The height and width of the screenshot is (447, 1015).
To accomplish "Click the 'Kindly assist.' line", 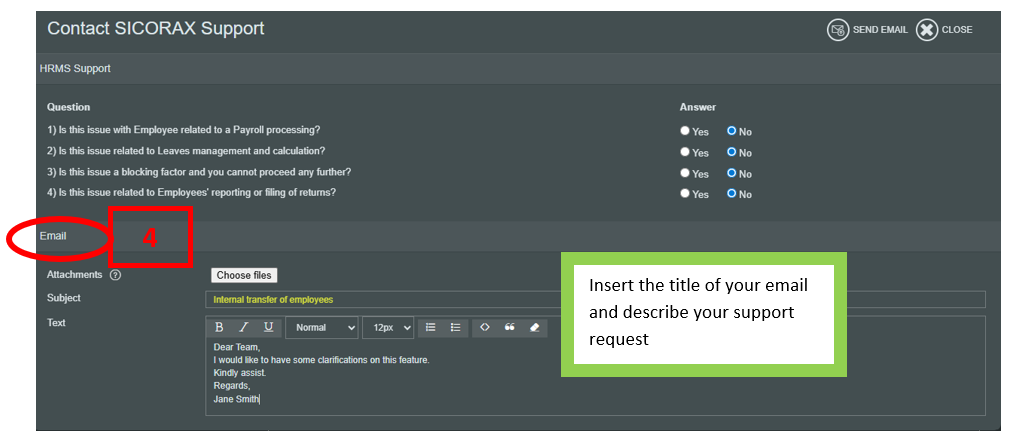I will (x=240, y=373).
